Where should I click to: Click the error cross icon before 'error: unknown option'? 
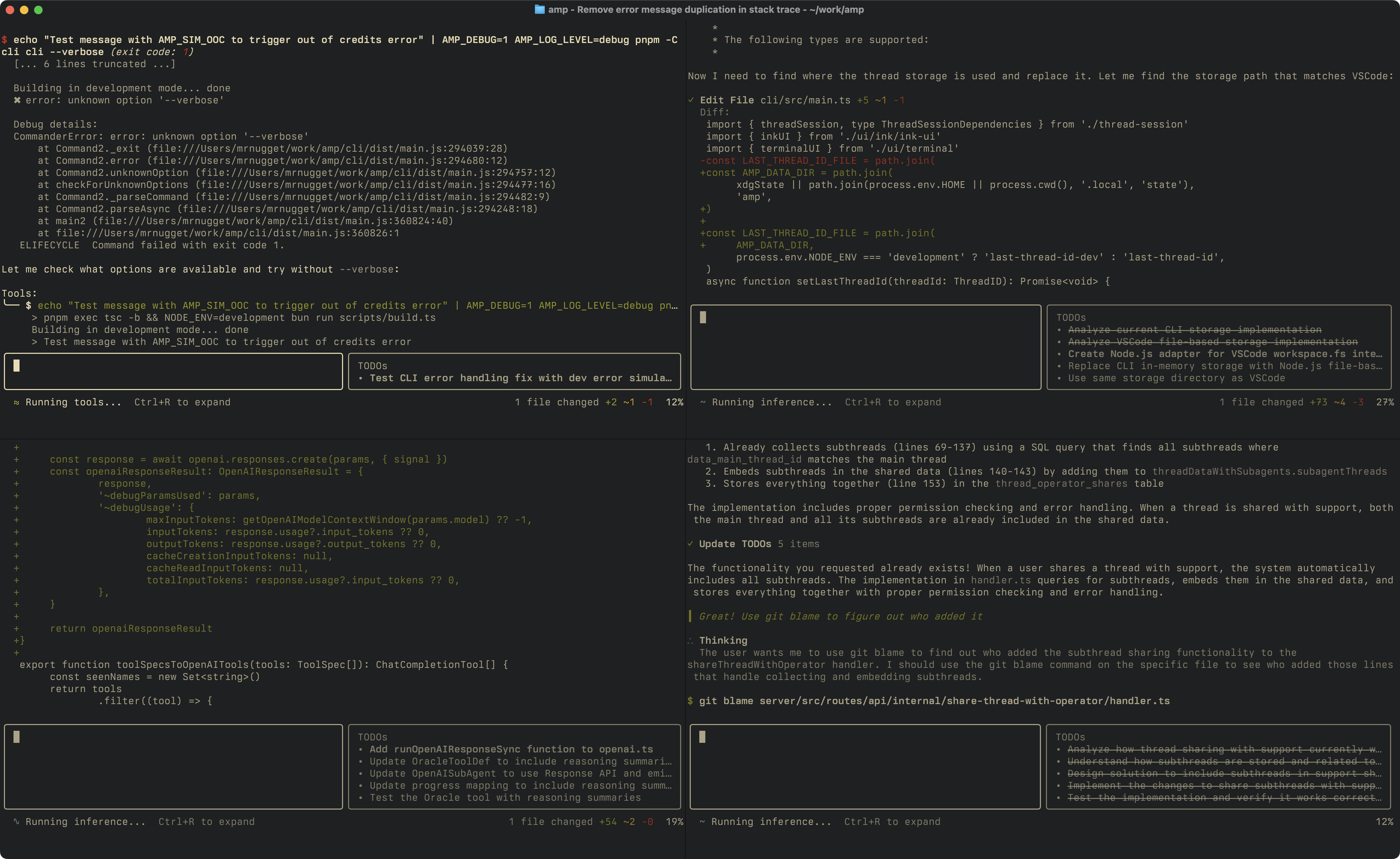pos(17,100)
